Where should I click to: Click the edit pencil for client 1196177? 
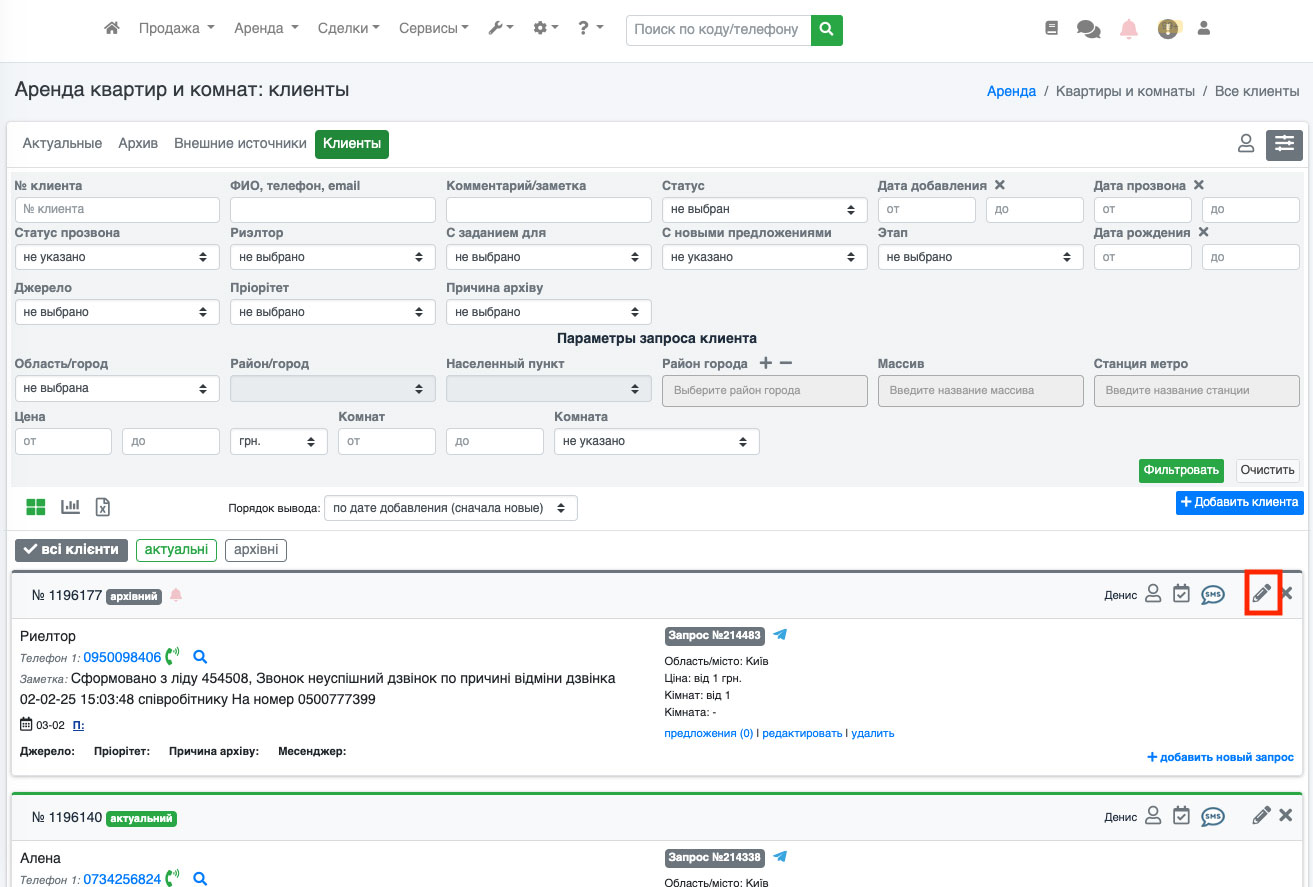tap(1262, 594)
